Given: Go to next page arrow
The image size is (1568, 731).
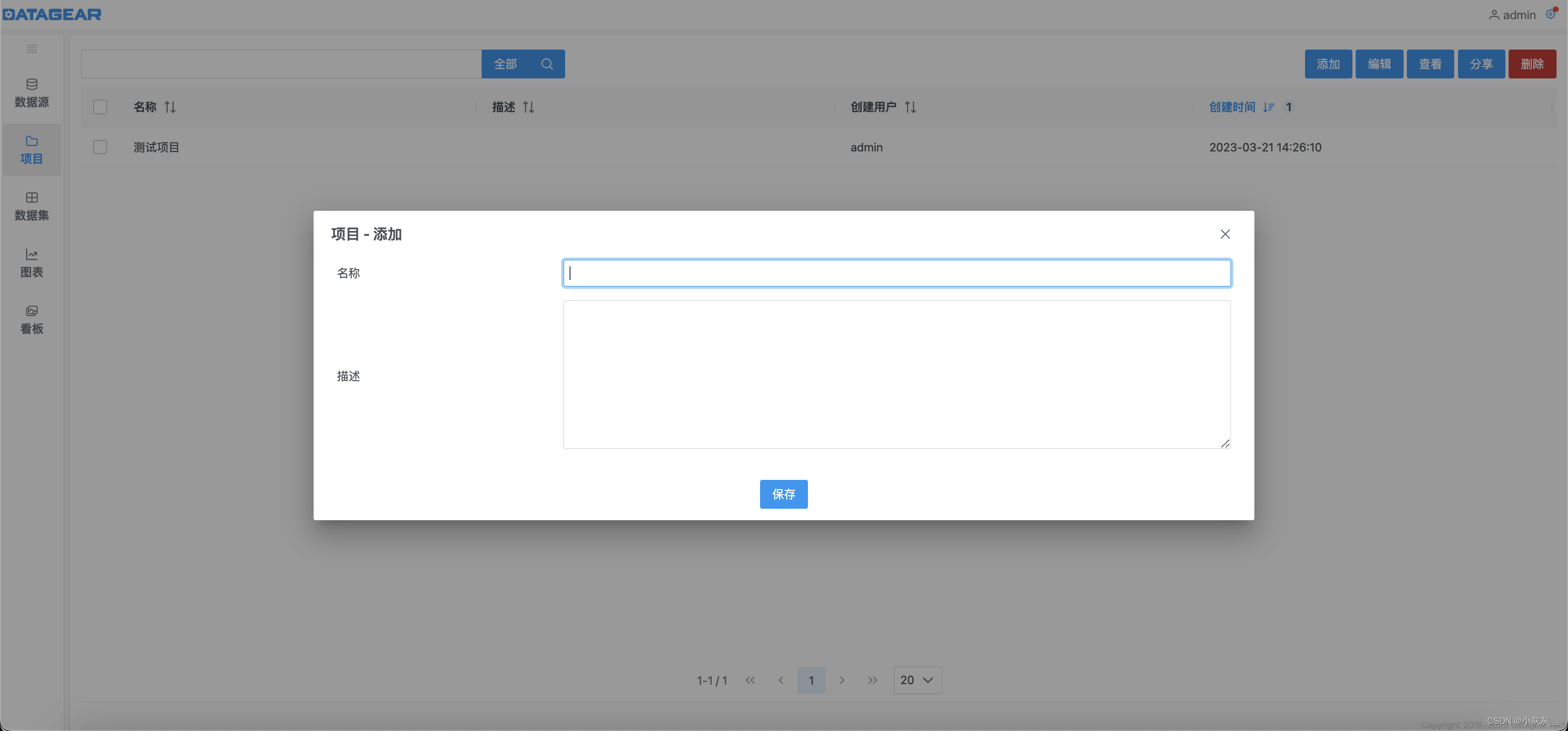Looking at the screenshot, I should click(842, 680).
